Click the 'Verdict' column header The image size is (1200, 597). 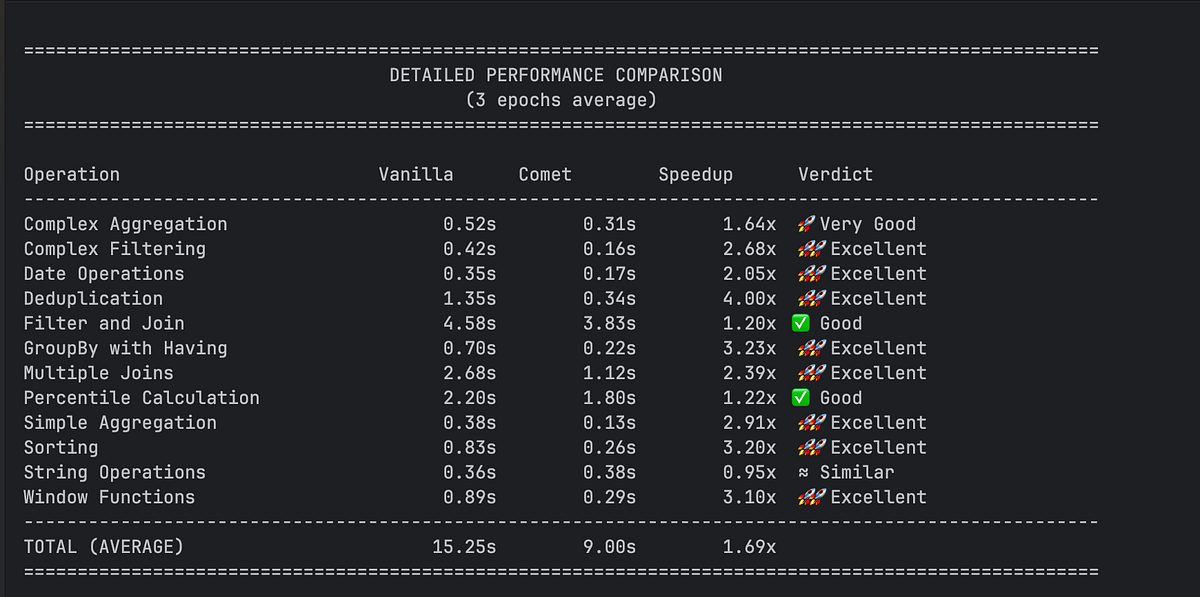tap(835, 174)
